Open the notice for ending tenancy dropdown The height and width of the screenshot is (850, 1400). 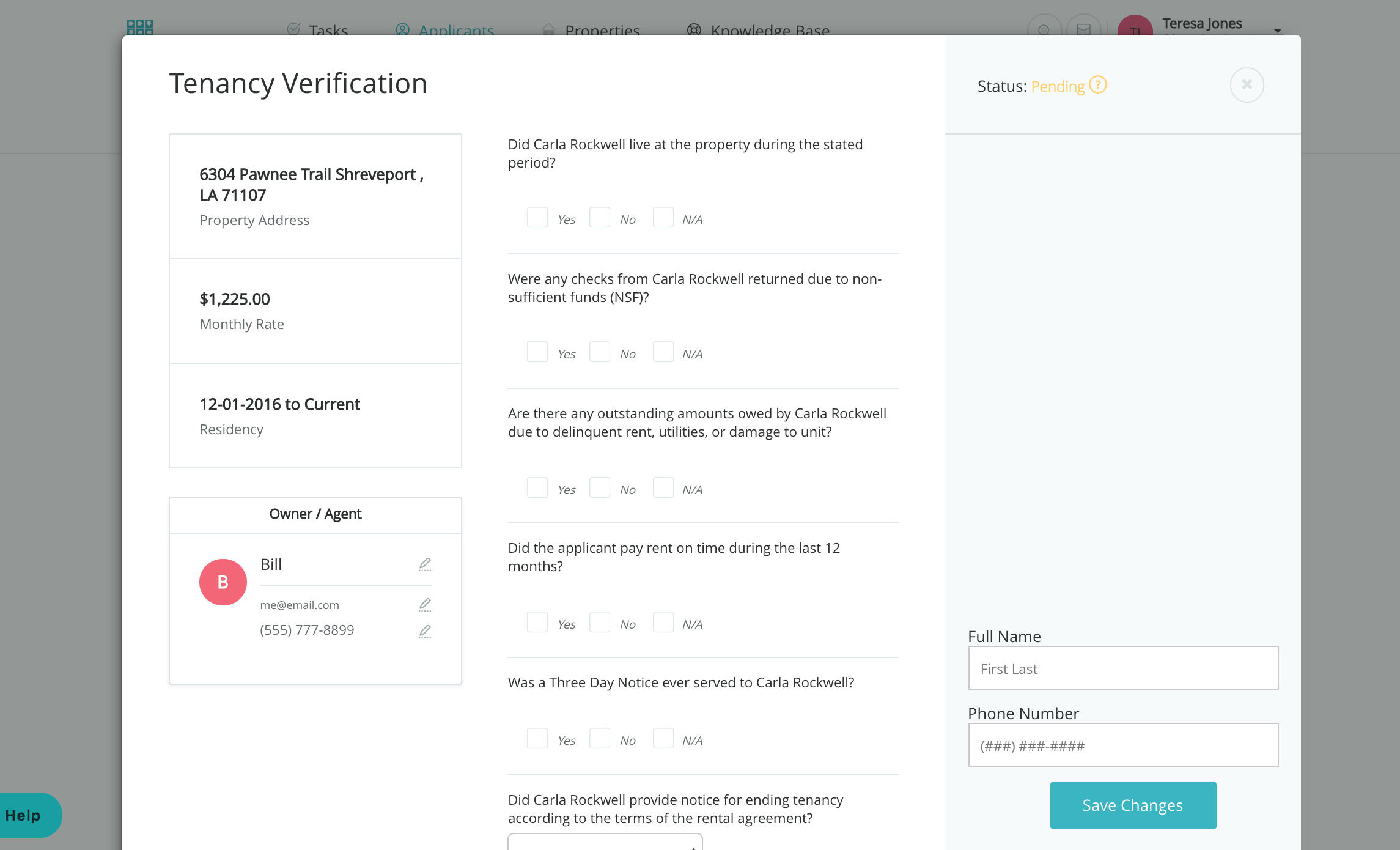point(605,843)
